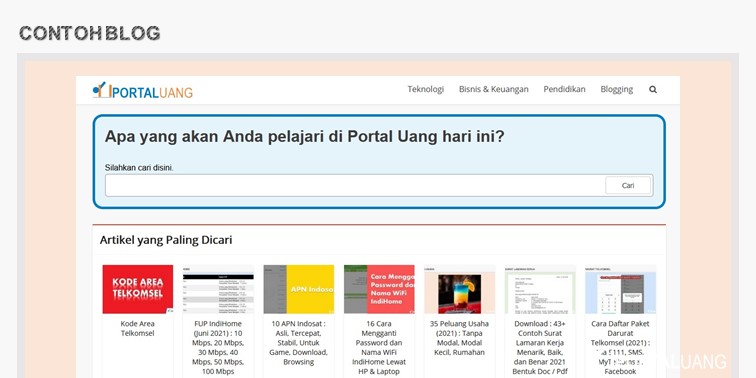The image size is (756, 378).
Task: Click the 'FUP IndiHome (Juni 2021)' article link
Action: point(218,348)
